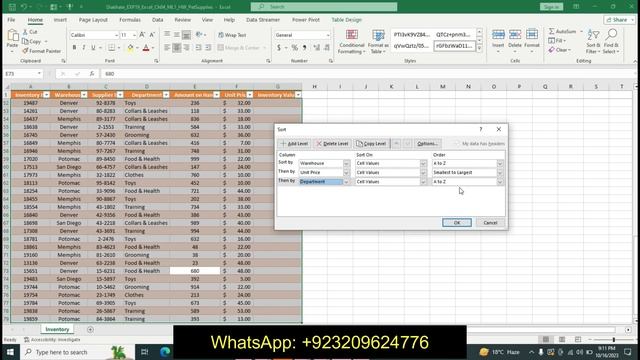Click the Search box in title bar
This screenshot has width=640, height=360.
click(324, 7)
